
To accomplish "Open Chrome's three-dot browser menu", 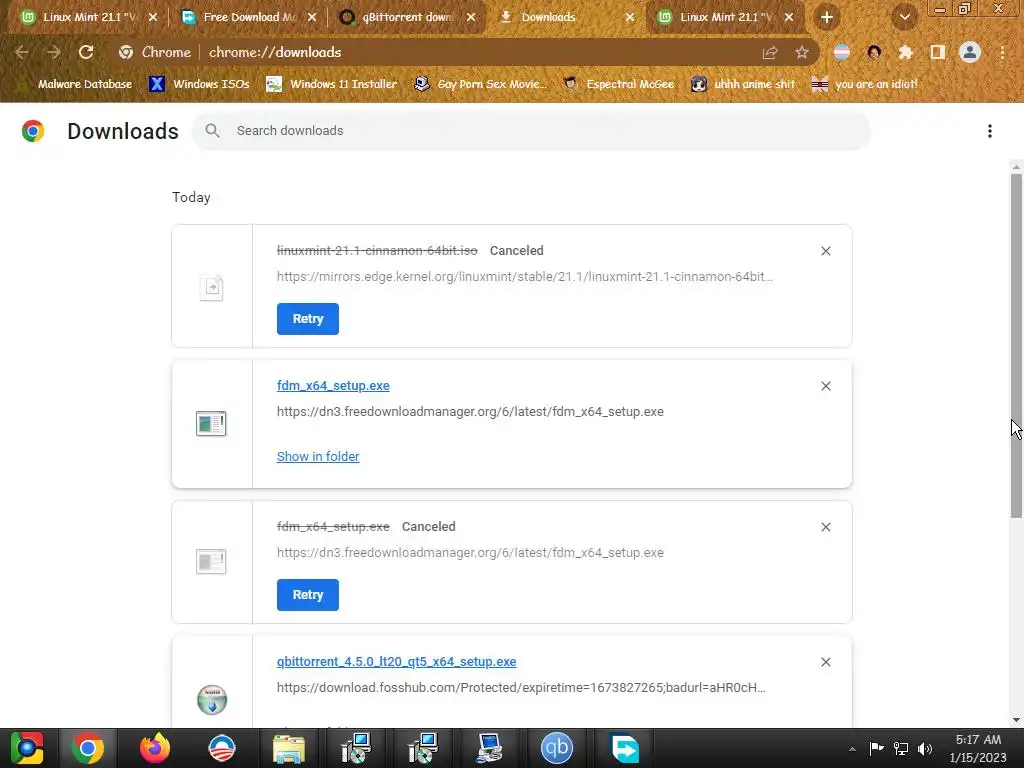I will pos(1002,52).
